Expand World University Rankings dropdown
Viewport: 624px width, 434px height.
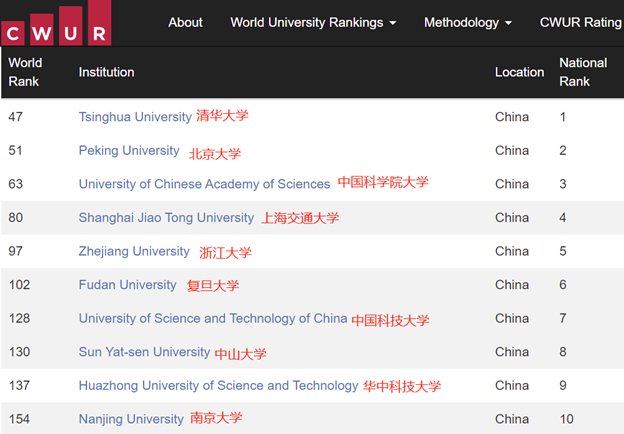coord(313,22)
